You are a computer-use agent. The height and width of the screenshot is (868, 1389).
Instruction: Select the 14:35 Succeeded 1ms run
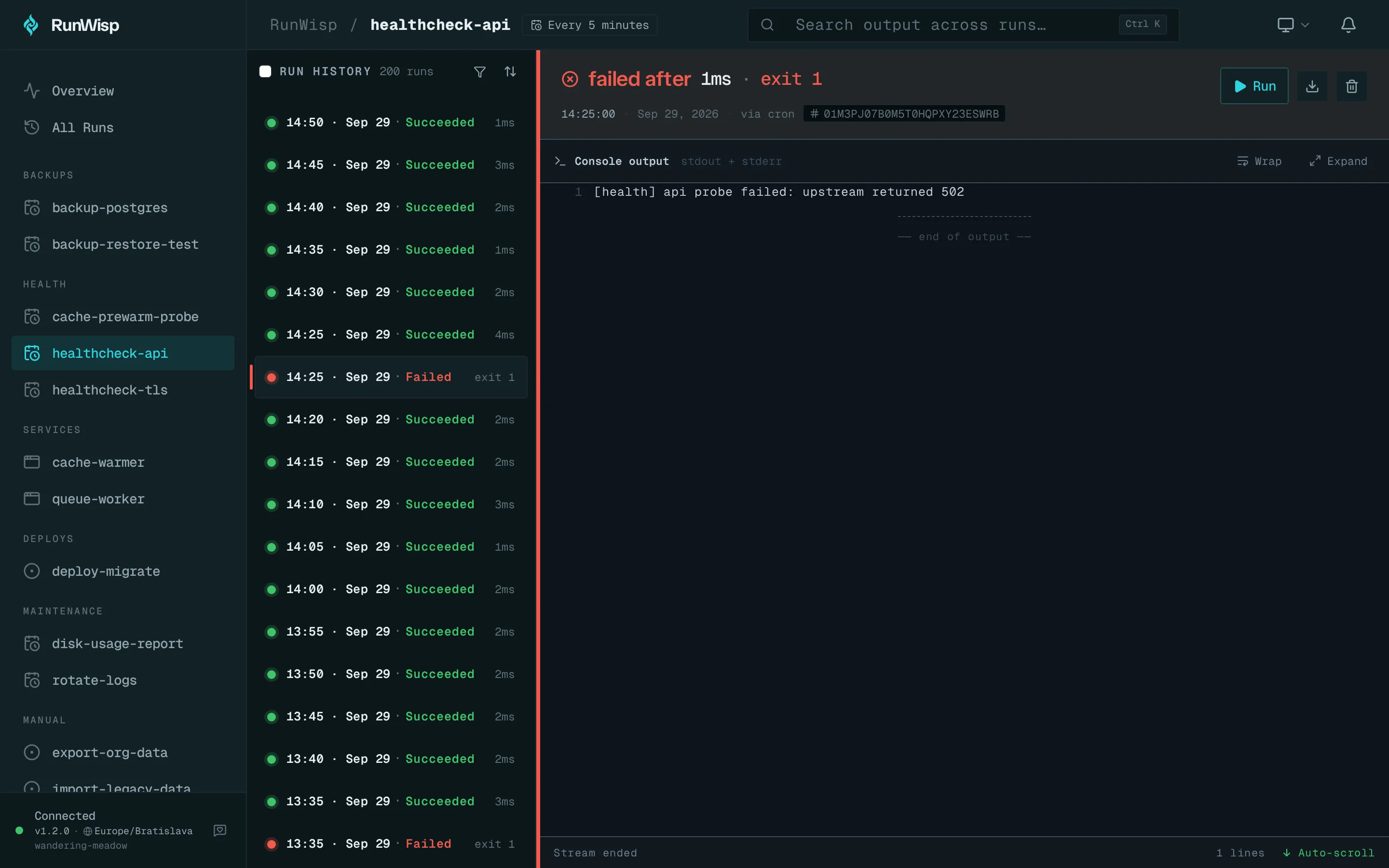(x=391, y=250)
